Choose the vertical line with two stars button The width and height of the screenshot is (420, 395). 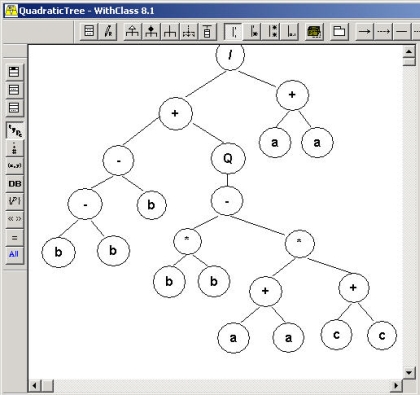(272, 32)
